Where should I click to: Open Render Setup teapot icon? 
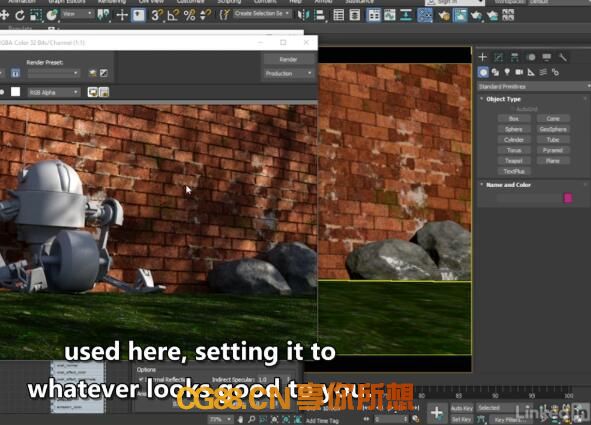[444, 15]
